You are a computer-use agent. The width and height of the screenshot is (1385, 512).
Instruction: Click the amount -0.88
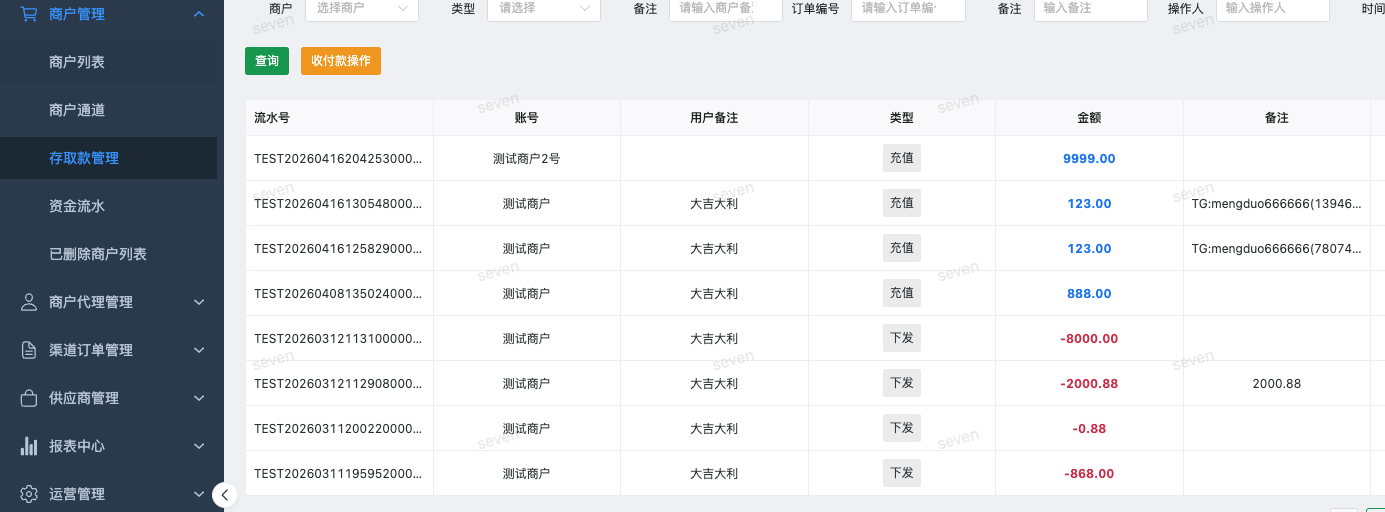pyautogui.click(x=1089, y=429)
